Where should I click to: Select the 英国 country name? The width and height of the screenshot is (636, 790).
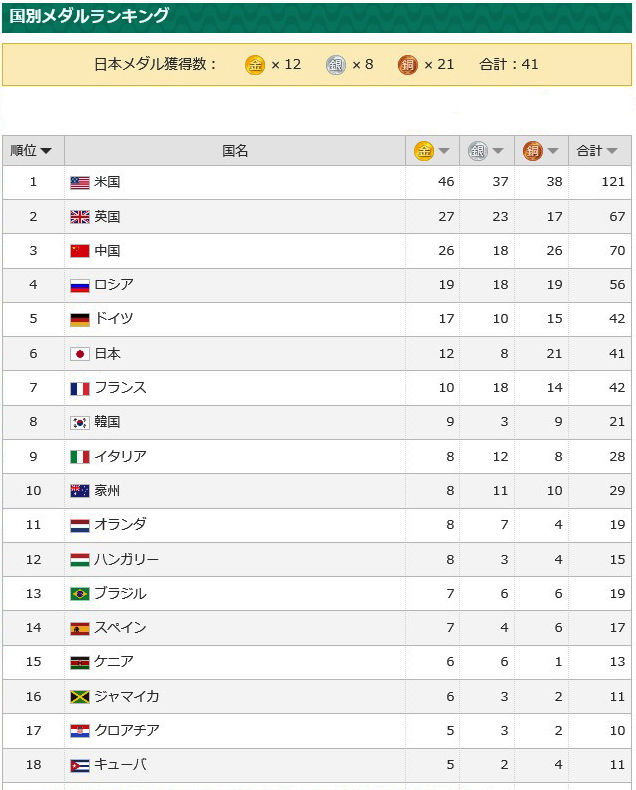coord(107,217)
